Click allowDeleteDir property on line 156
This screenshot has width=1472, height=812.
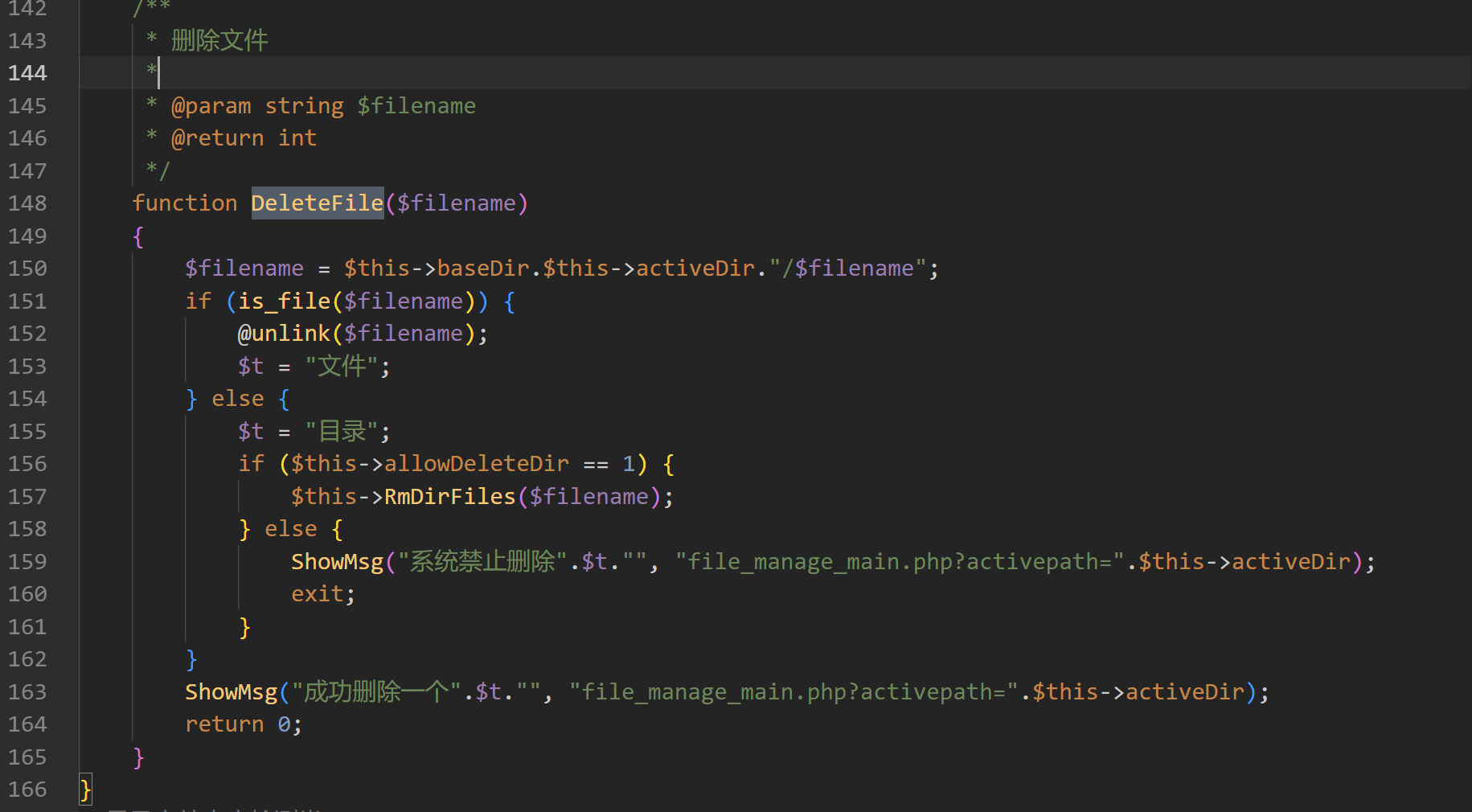[x=477, y=464]
